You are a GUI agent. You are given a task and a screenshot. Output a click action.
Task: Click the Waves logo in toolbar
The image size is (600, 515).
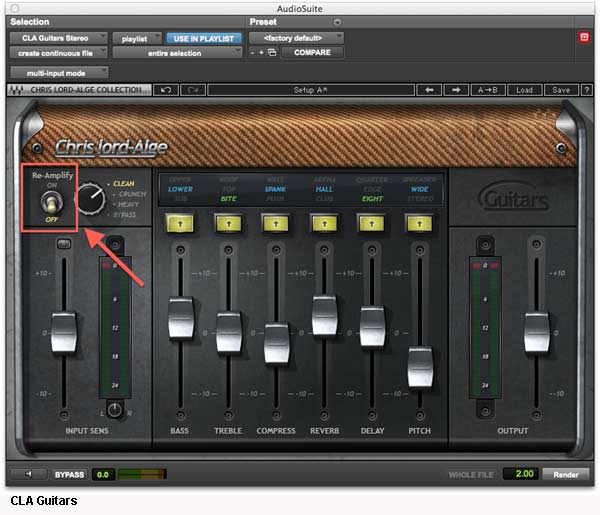[x=16, y=90]
